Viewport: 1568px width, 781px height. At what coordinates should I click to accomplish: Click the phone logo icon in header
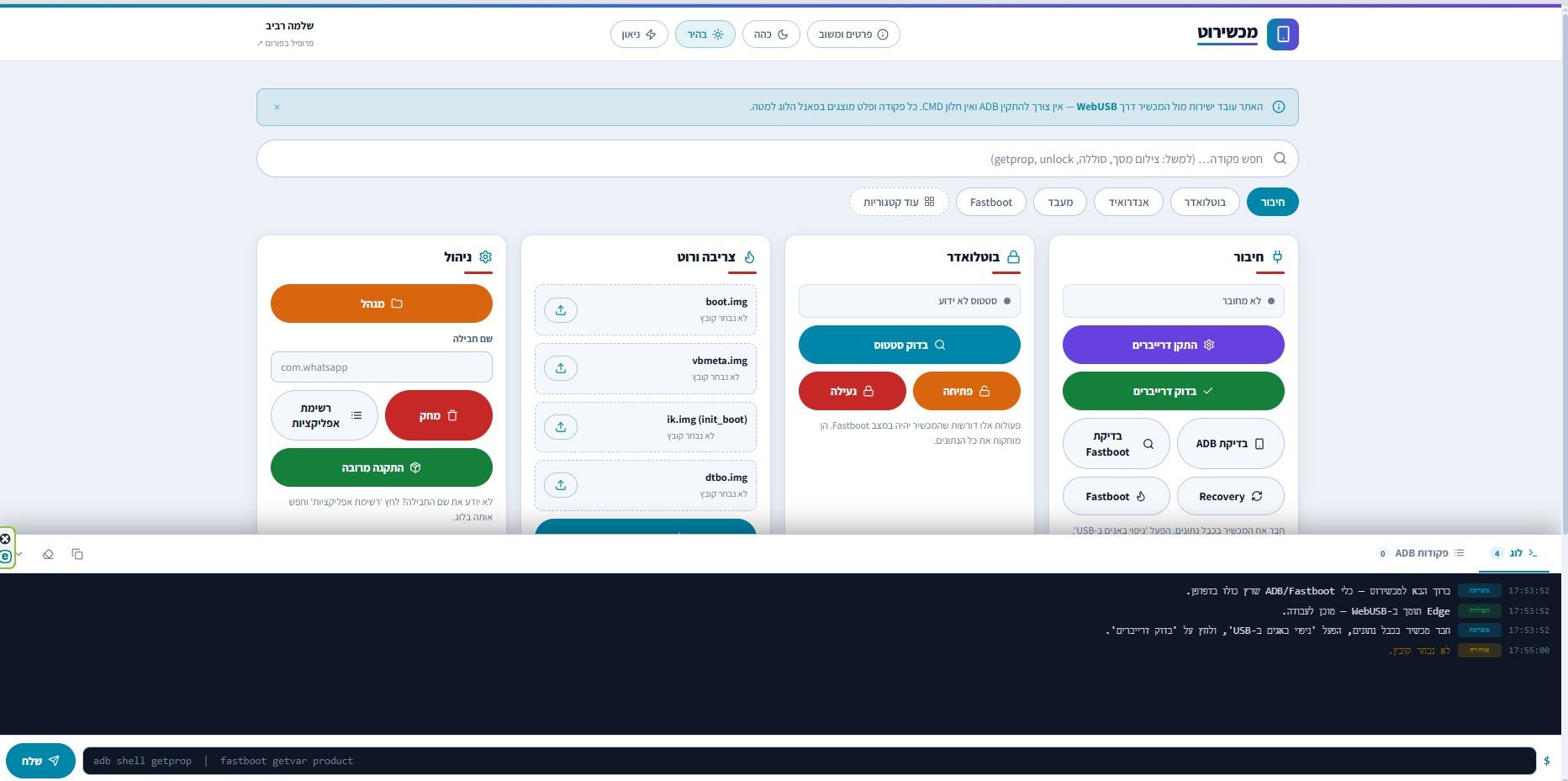1283,34
